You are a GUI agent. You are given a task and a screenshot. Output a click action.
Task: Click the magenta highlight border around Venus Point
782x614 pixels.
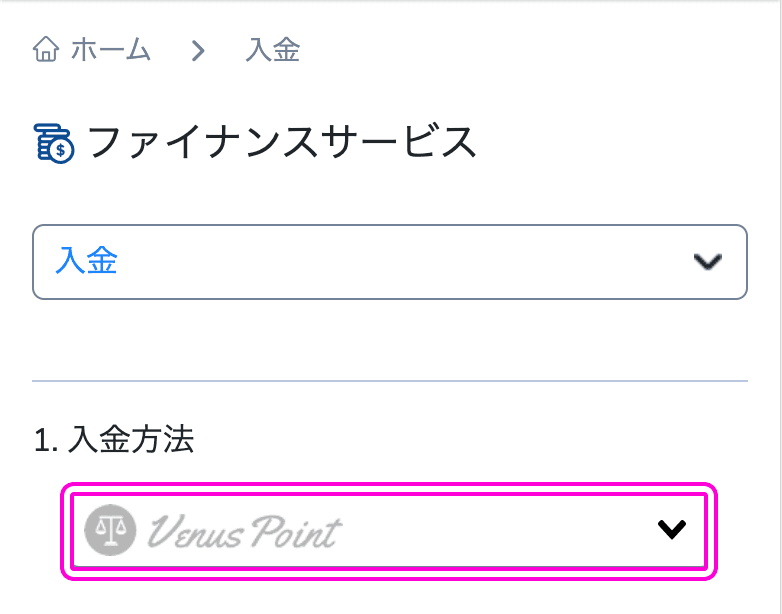tap(389, 486)
